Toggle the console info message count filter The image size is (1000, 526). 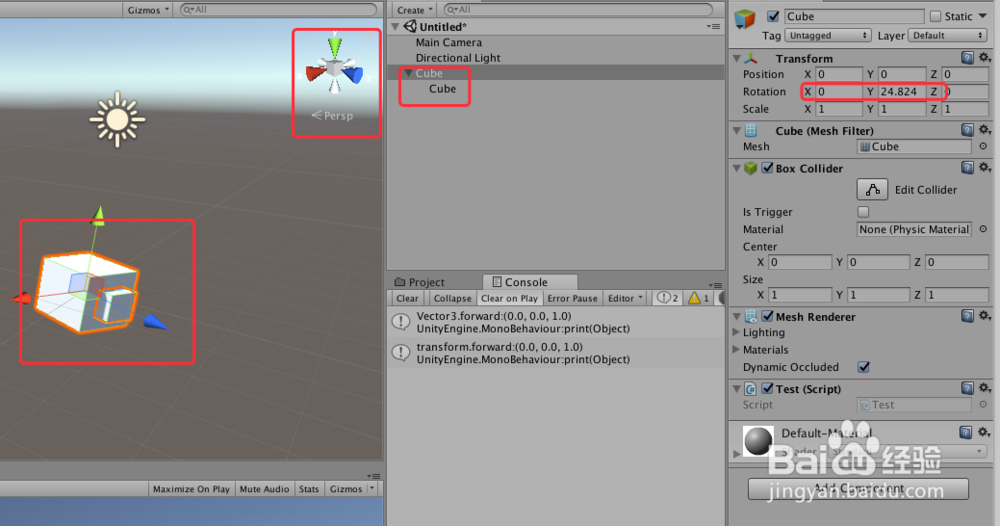[668, 298]
